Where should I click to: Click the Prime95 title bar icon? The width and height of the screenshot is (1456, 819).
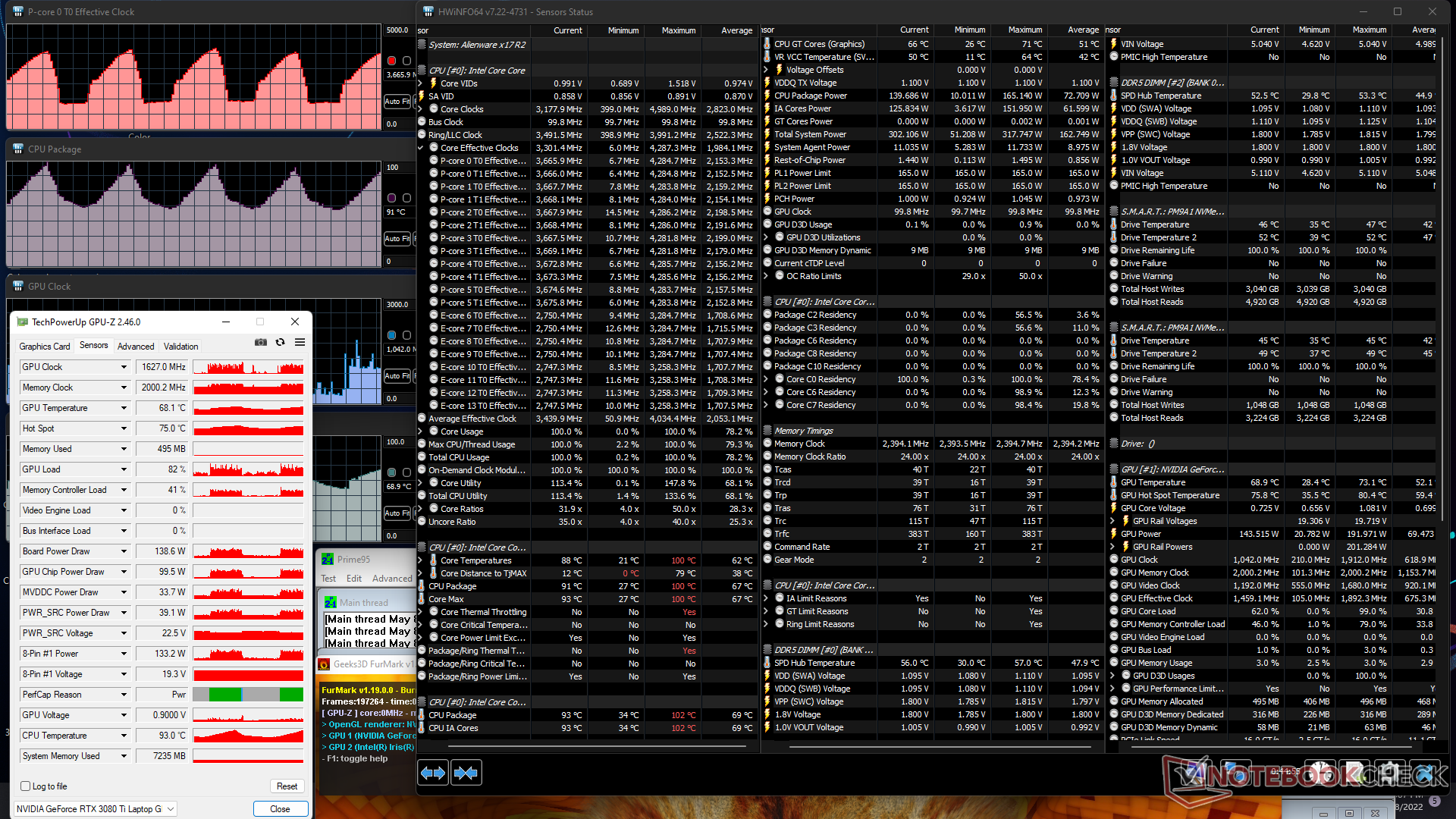click(x=328, y=559)
